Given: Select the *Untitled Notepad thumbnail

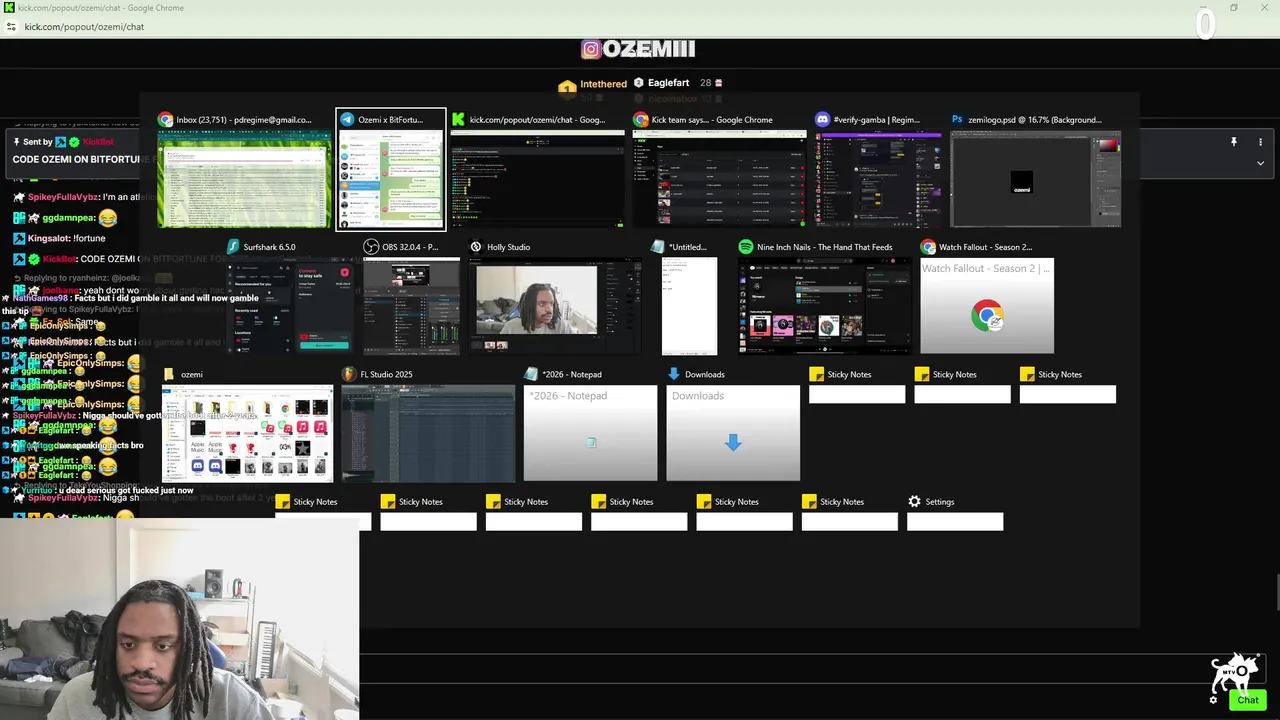Looking at the screenshot, I should click(x=689, y=306).
